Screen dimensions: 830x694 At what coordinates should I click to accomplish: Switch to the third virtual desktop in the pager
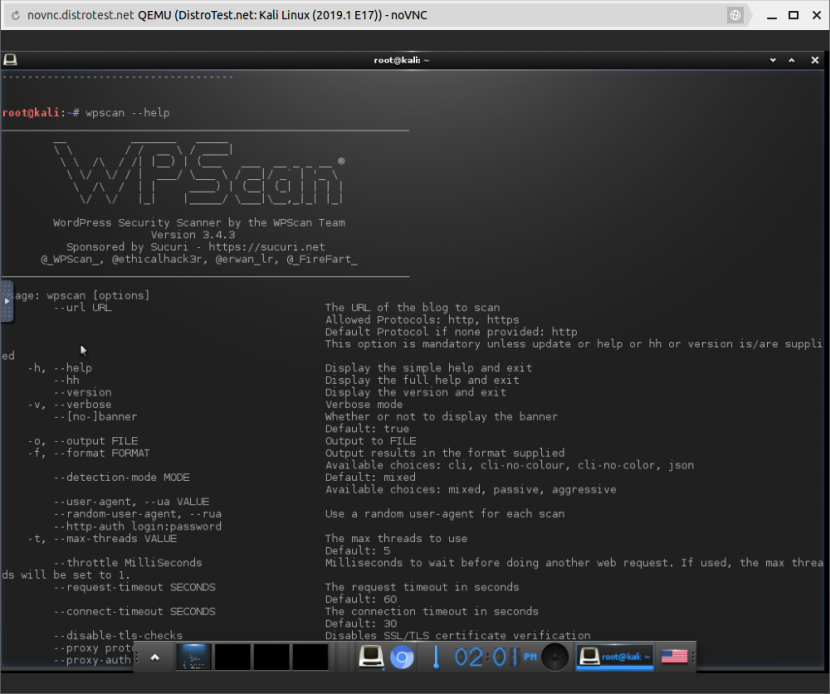coord(272,657)
